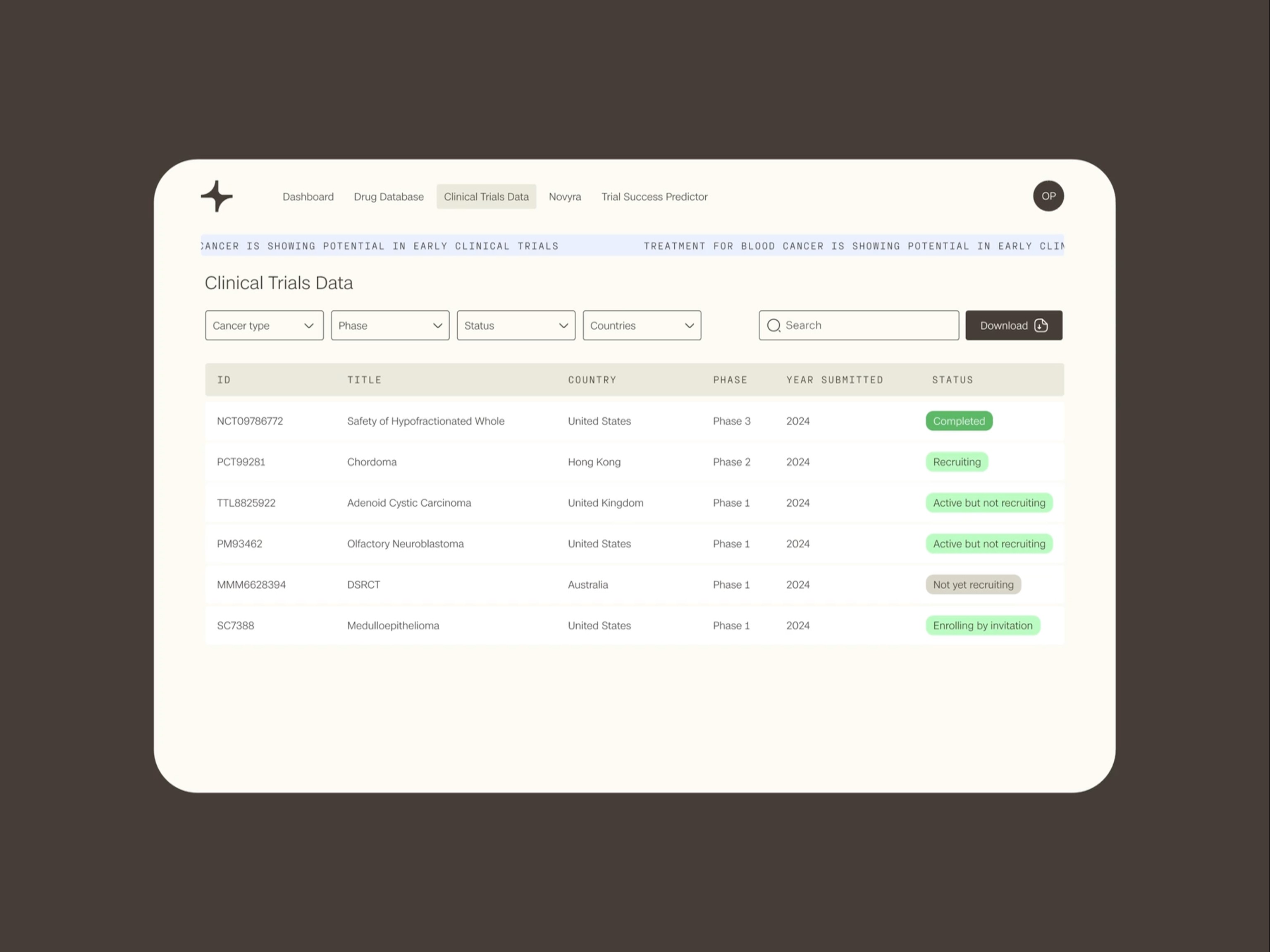Open the Phase filter dropdown

(x=390, y=325)
